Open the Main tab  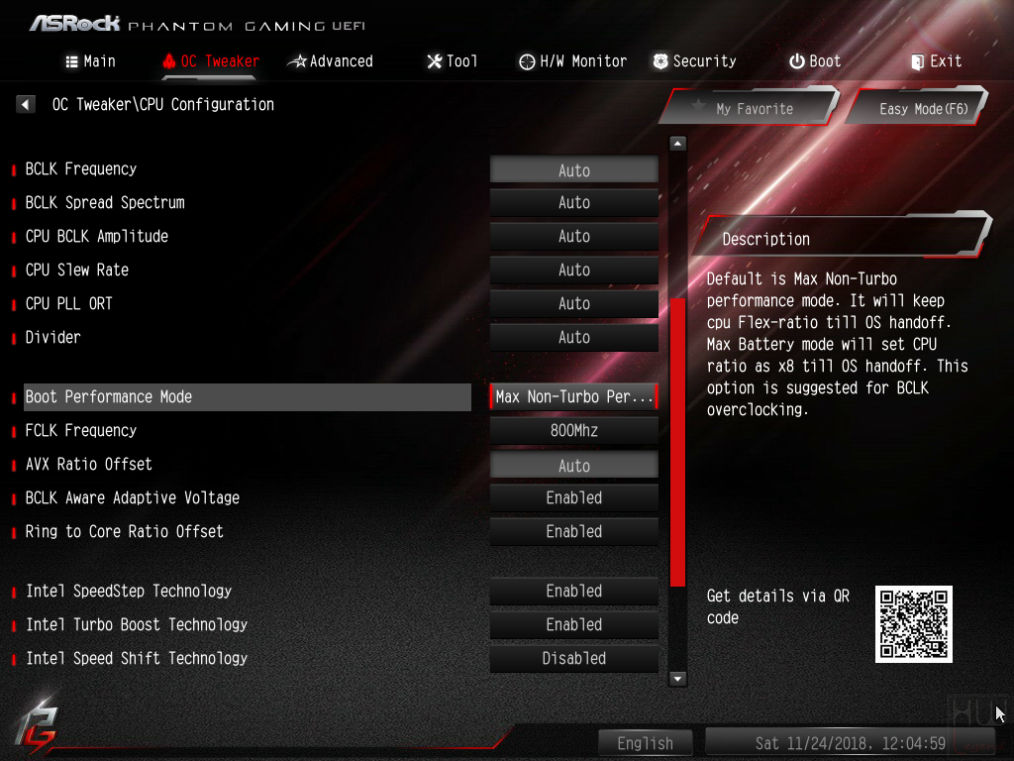tap(91, 61)
